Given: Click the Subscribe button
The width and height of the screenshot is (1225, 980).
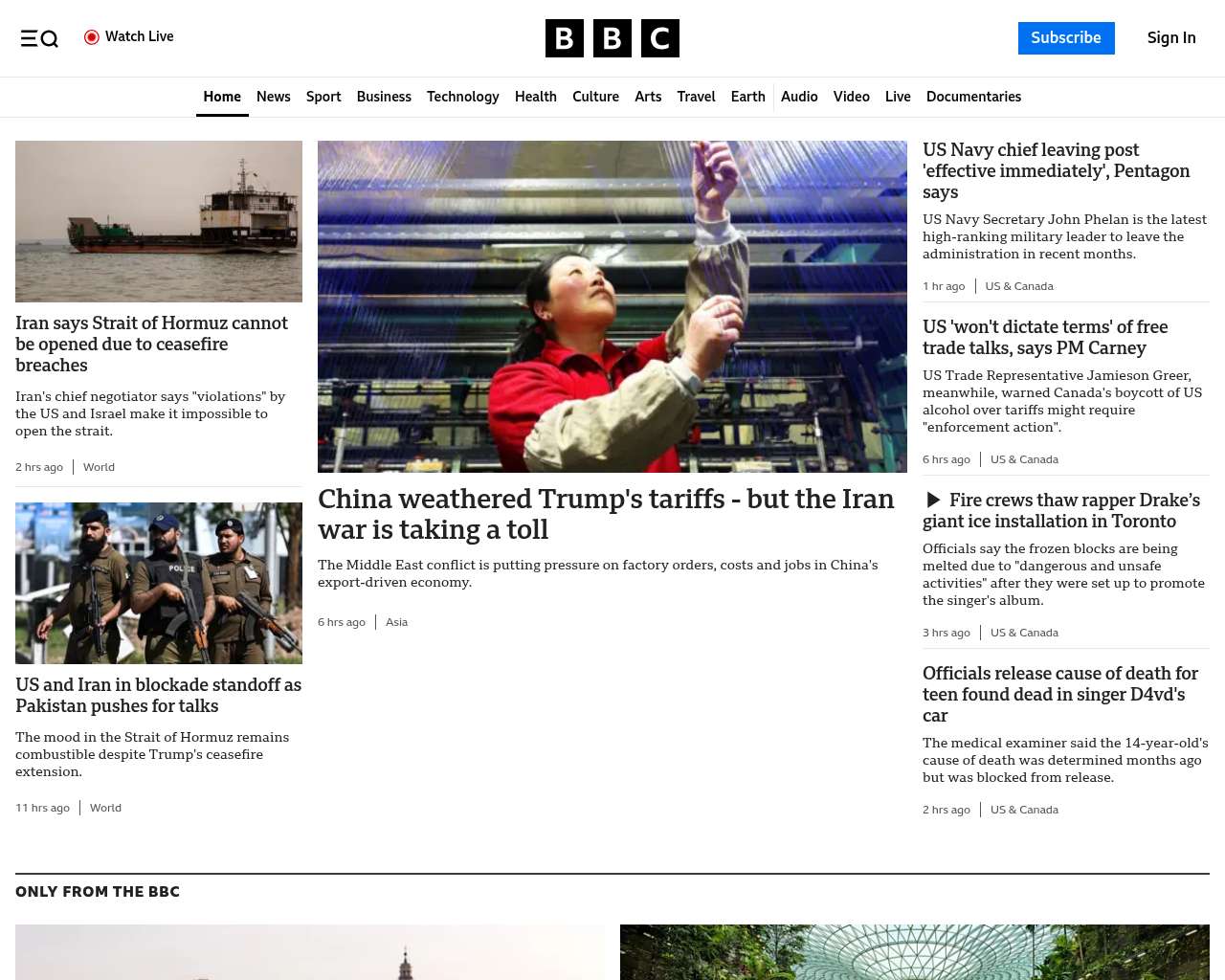Looking at the screenshot, I should click(1066, 38).
